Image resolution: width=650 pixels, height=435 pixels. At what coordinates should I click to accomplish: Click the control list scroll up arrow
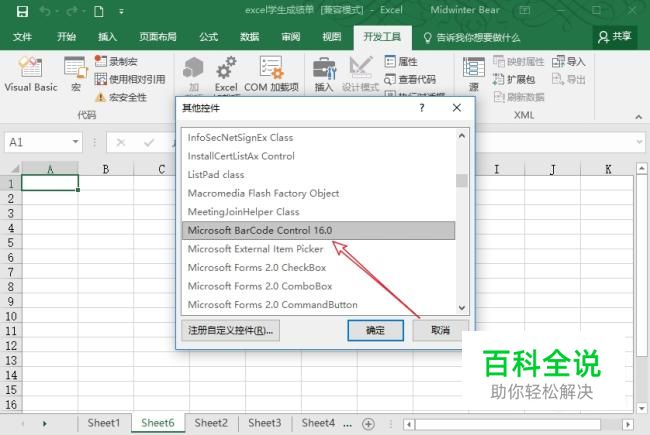tap(462, 136)
